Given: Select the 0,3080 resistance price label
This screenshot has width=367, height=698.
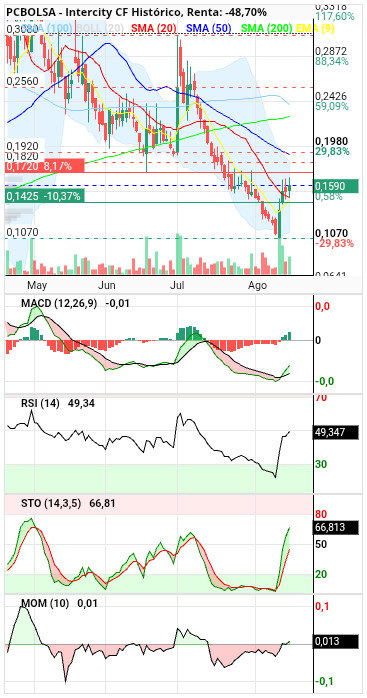Looking at the screenshot, I should pos(22,29).
